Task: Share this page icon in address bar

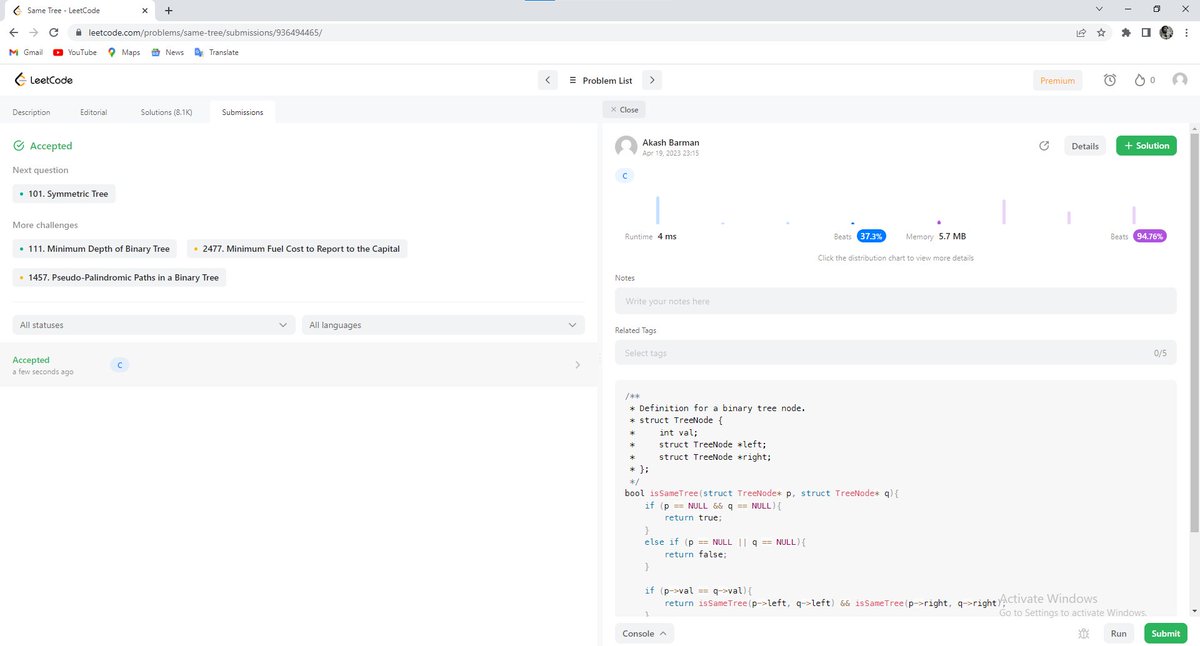Action: point(1081,32)
